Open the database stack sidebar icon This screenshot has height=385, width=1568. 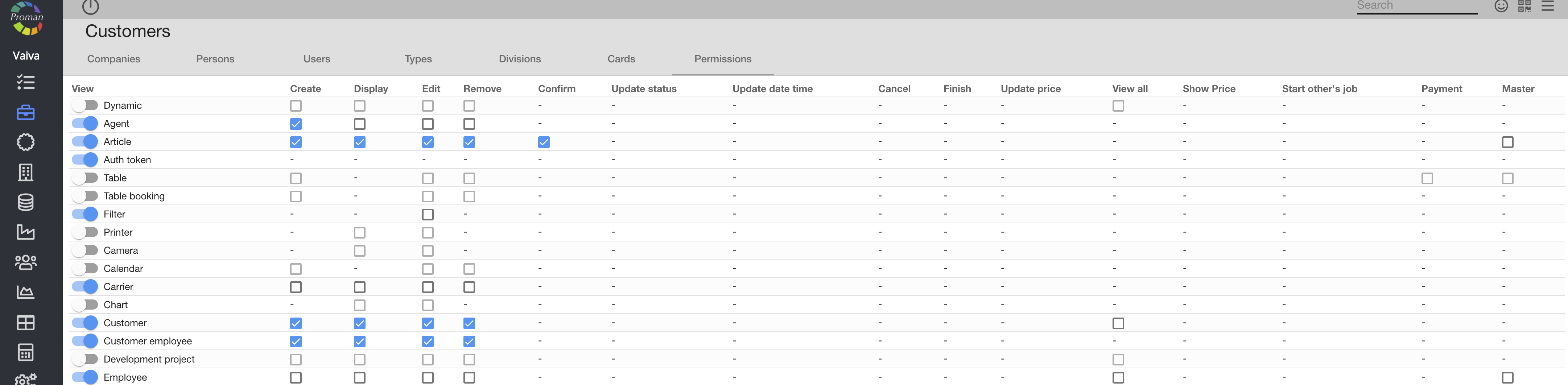click(x=25, y=203)
